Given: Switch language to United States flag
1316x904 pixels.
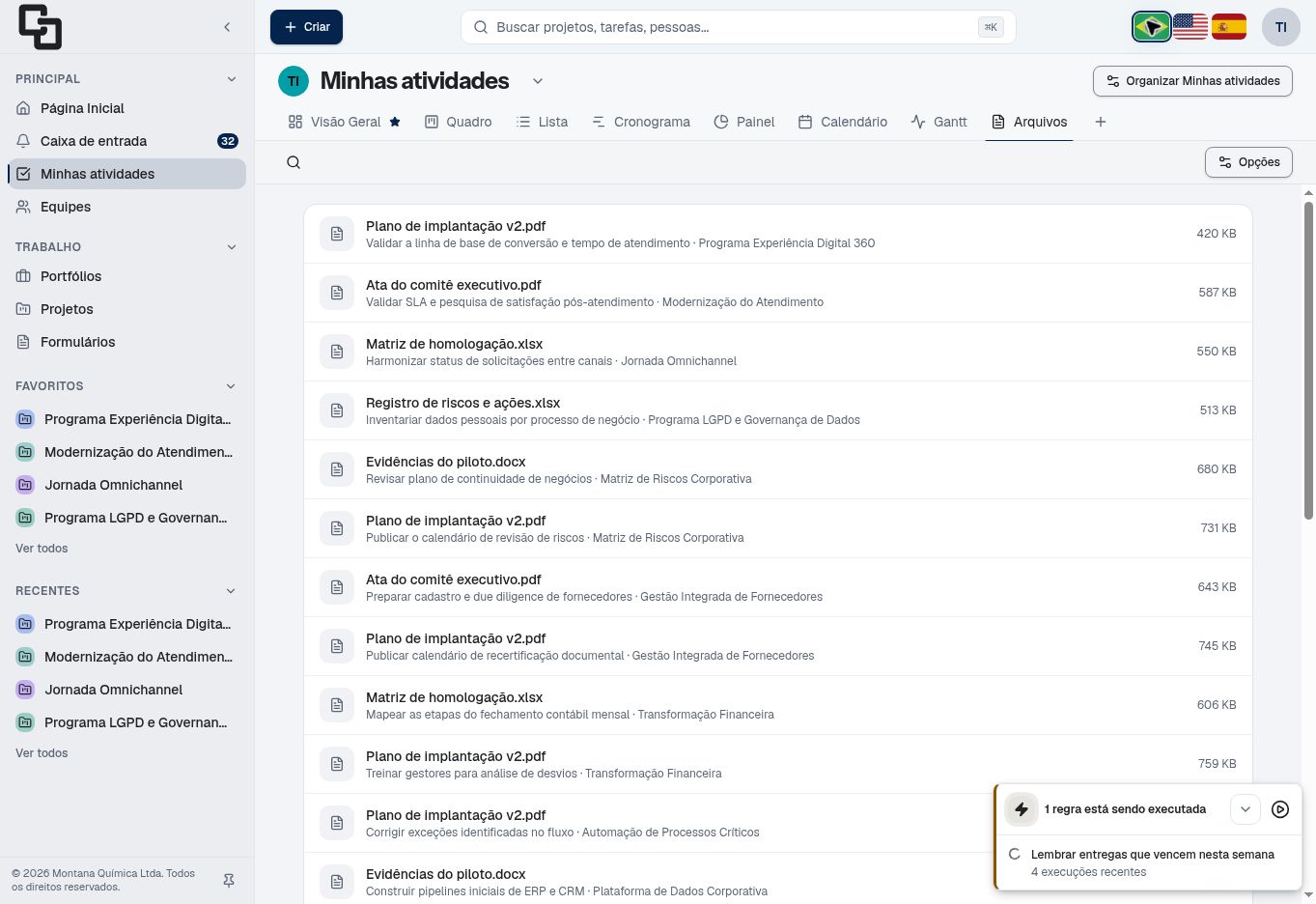Looking at the screenshot, I should (1190, 27).
